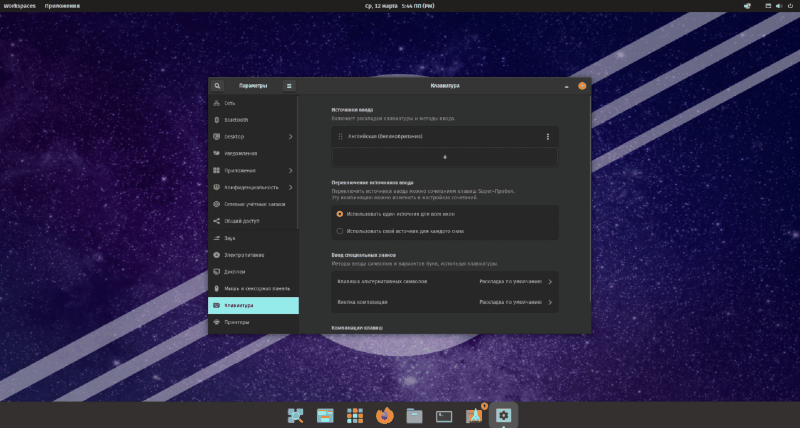The image size is (800, 428).
Task: Click the Desktop sidebar icon
Action: coord(216,137)
